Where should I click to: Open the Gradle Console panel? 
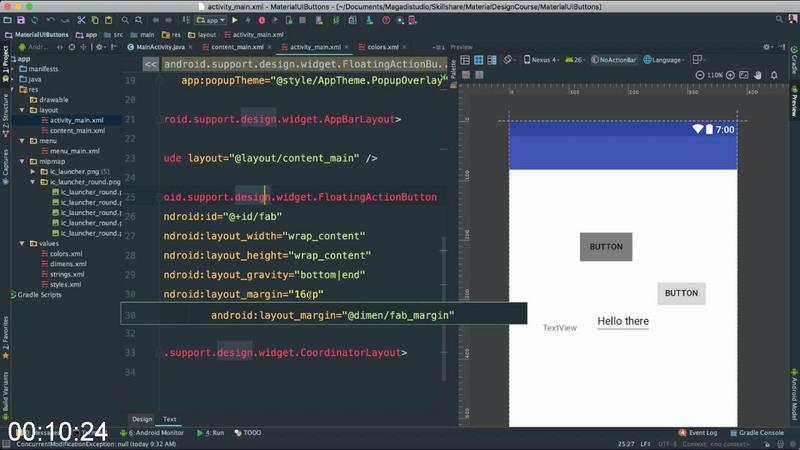(x=757, y=433)
